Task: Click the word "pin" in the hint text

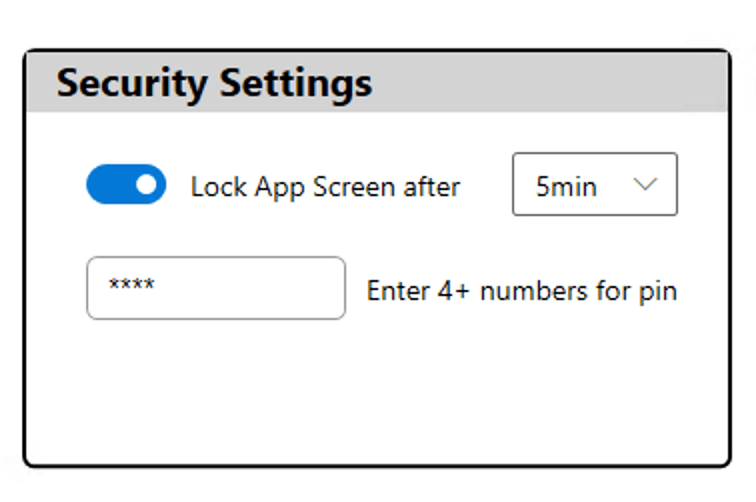Action: click(x=658, y=292)
